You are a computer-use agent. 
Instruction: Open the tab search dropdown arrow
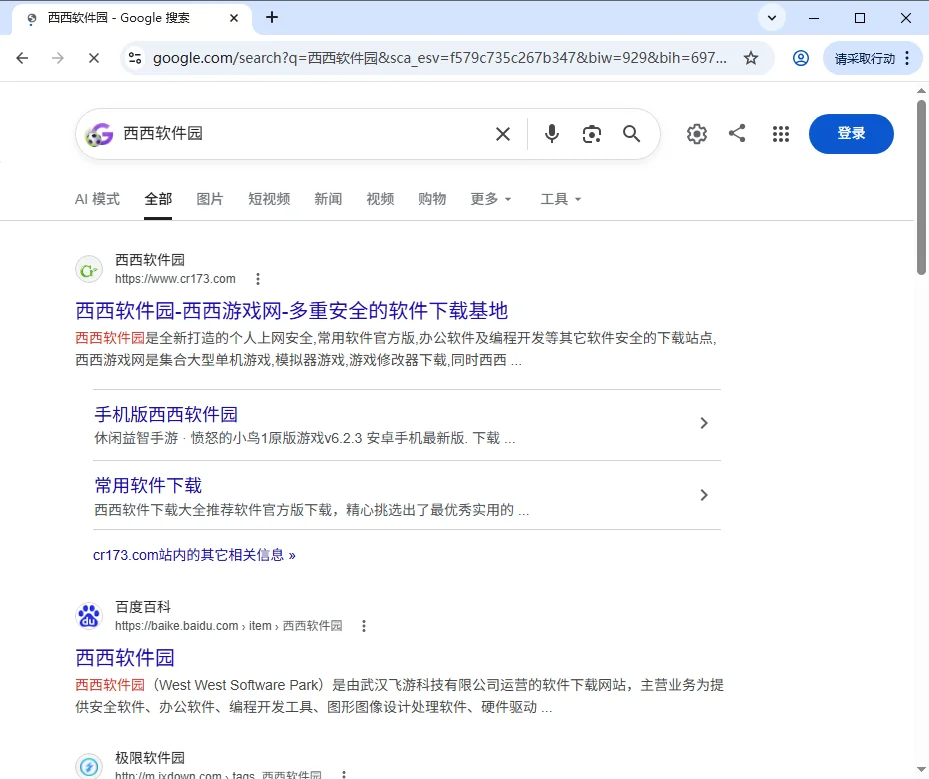pyautogui.click(x=771, y=18)
